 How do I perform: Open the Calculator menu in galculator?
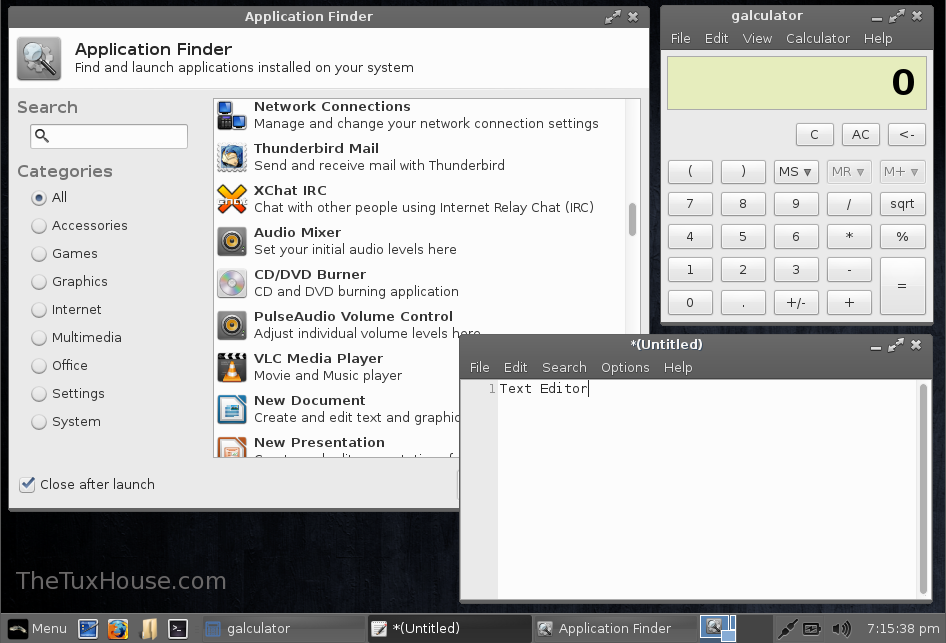click(817, 38)
